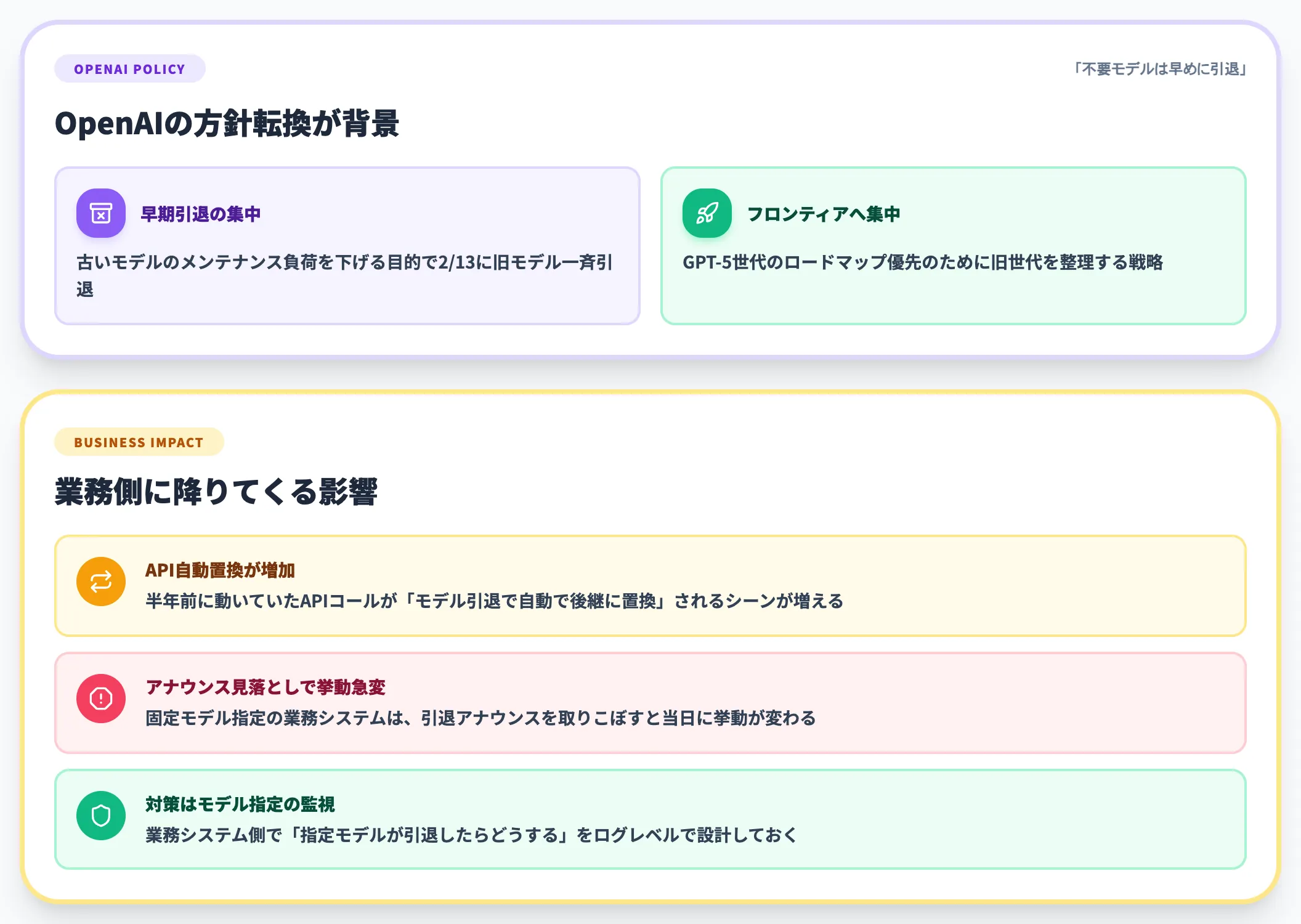
Task: Click the green rocket icon
Action: (x=707, y=213)
